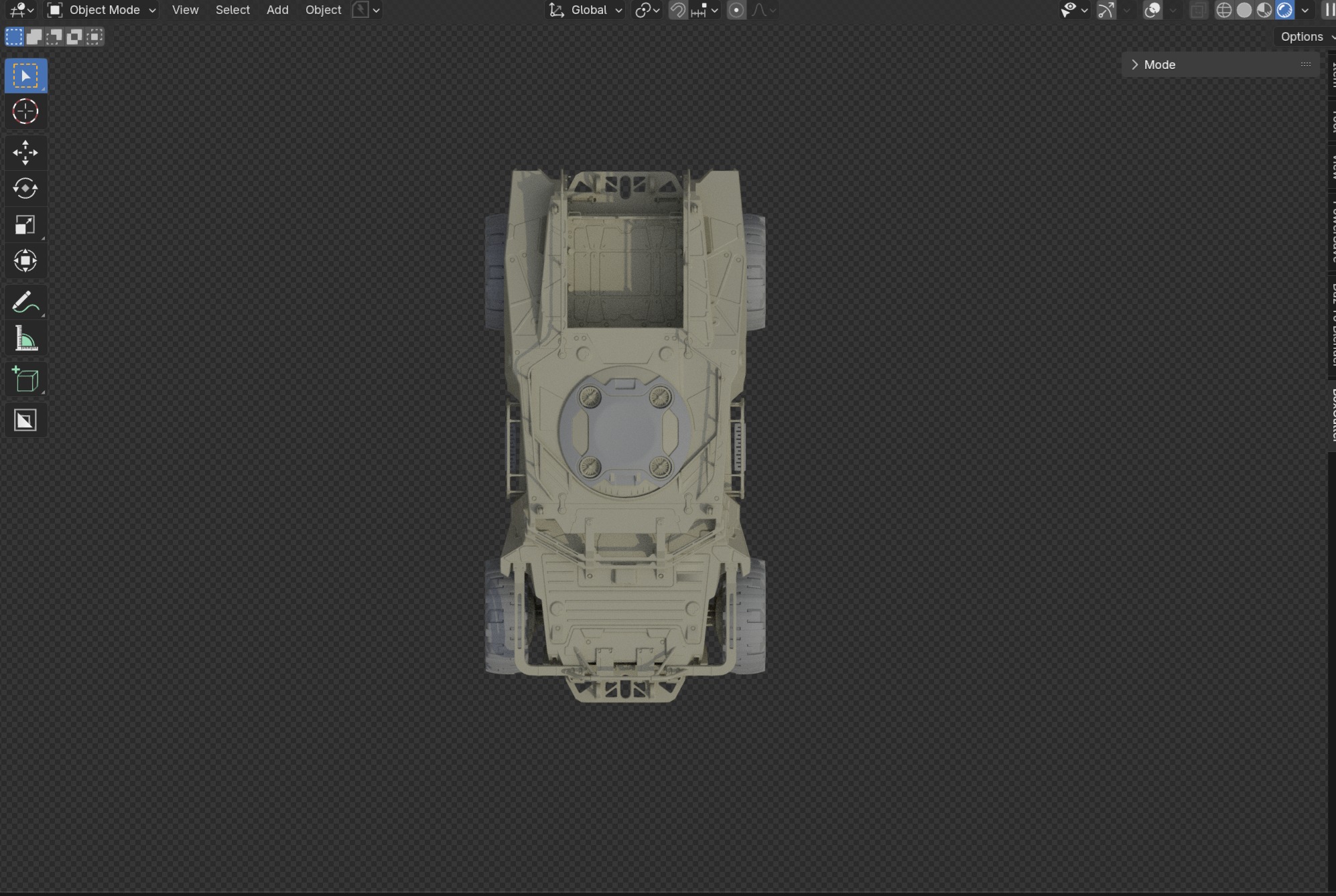Open the editor type dropdown
Image resolution: width=1336 pixels, height=896 pixels.
point(21,10)
